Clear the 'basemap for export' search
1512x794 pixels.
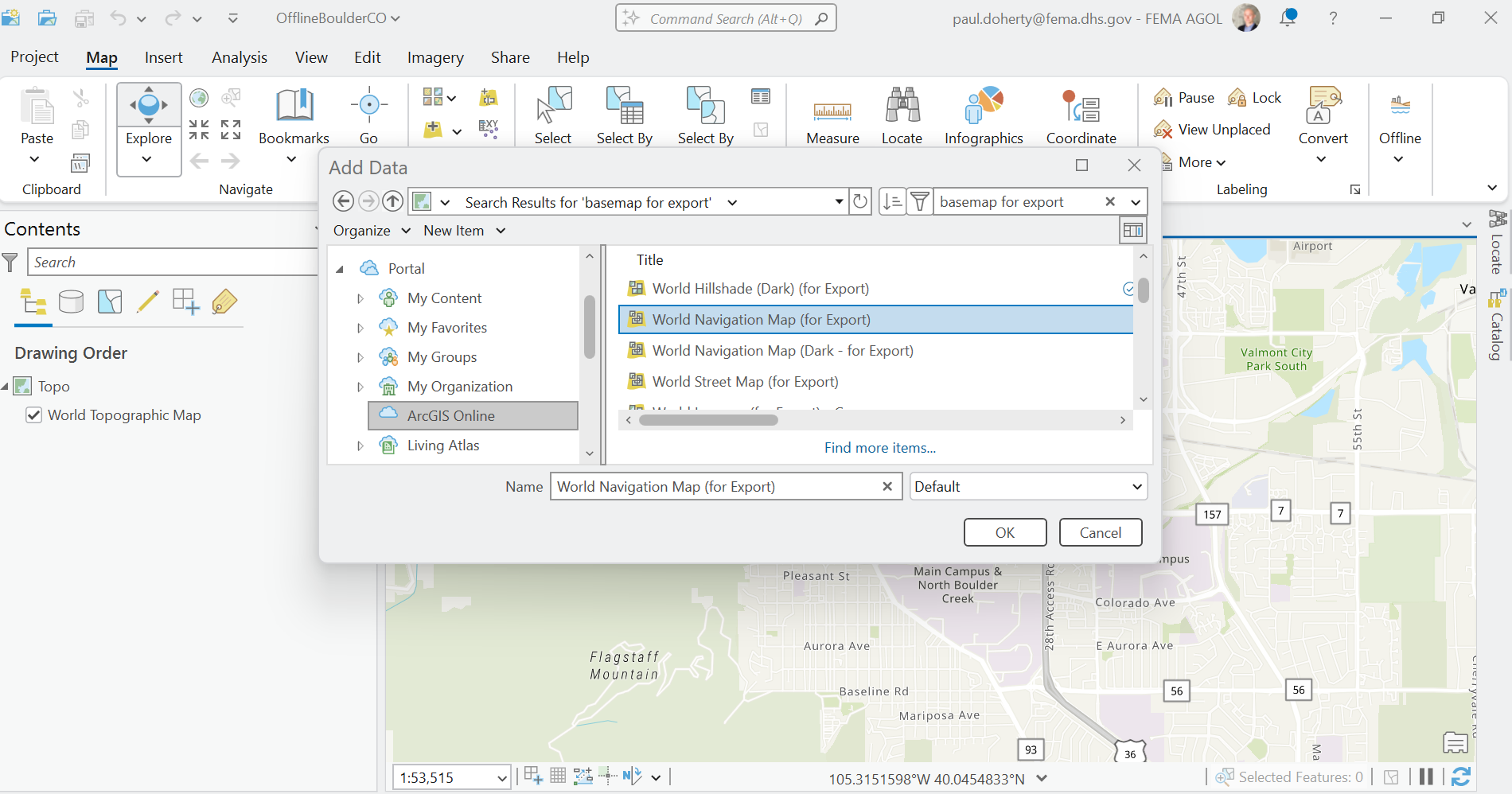point(1110,201)
